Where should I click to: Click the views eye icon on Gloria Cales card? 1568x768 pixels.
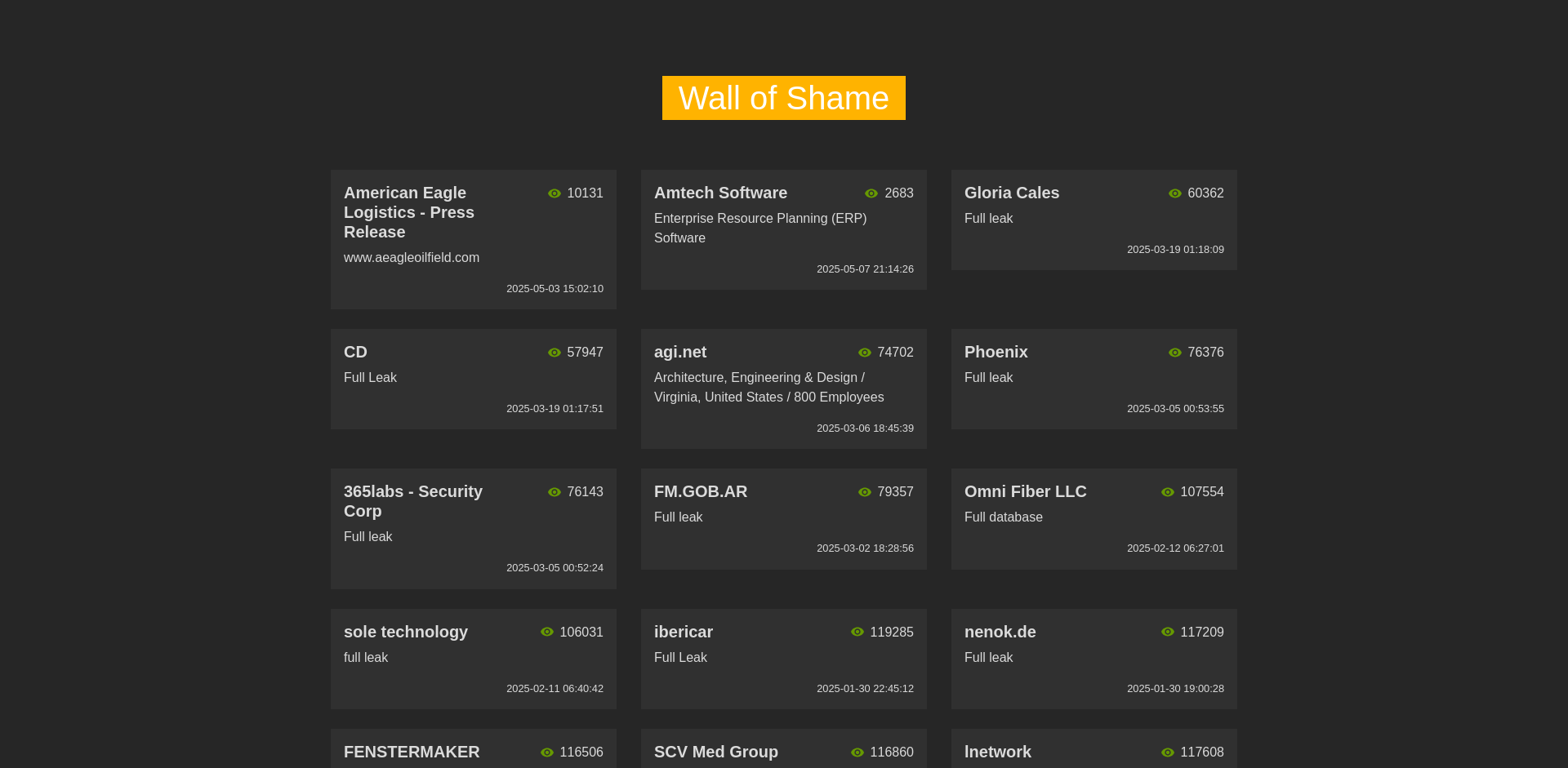pyautogui.click(x=1175, y=193)
